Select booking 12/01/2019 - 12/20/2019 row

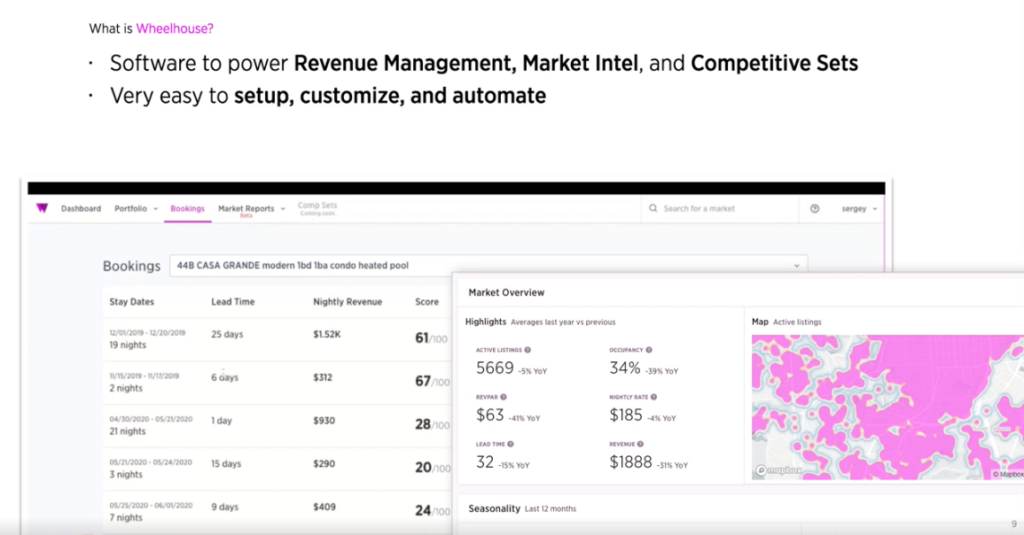[x=277, y=340]
